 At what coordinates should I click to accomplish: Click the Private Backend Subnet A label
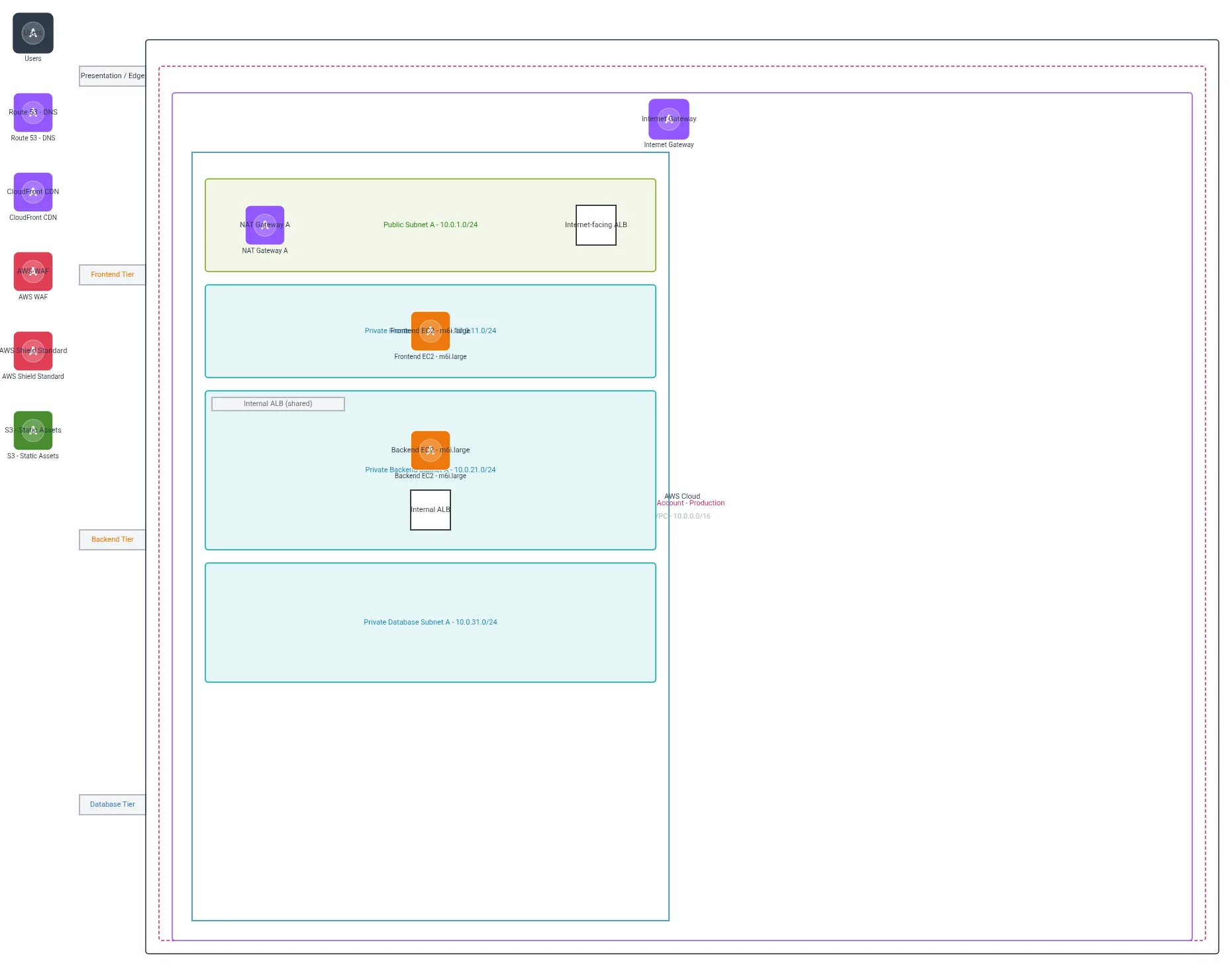click(431, 470)
